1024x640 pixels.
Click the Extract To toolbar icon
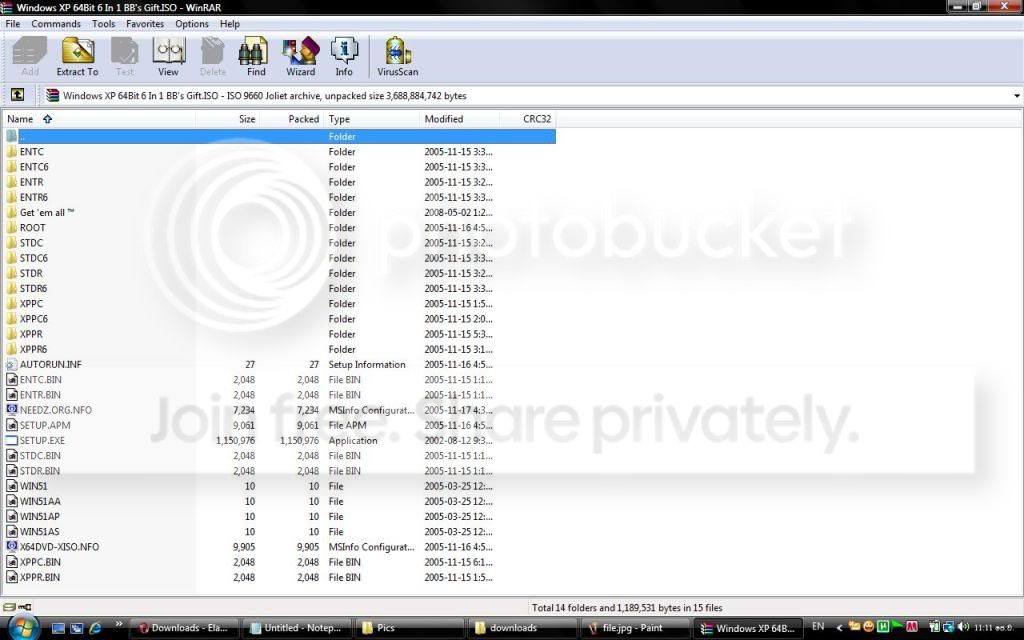[x=77, y=56]
